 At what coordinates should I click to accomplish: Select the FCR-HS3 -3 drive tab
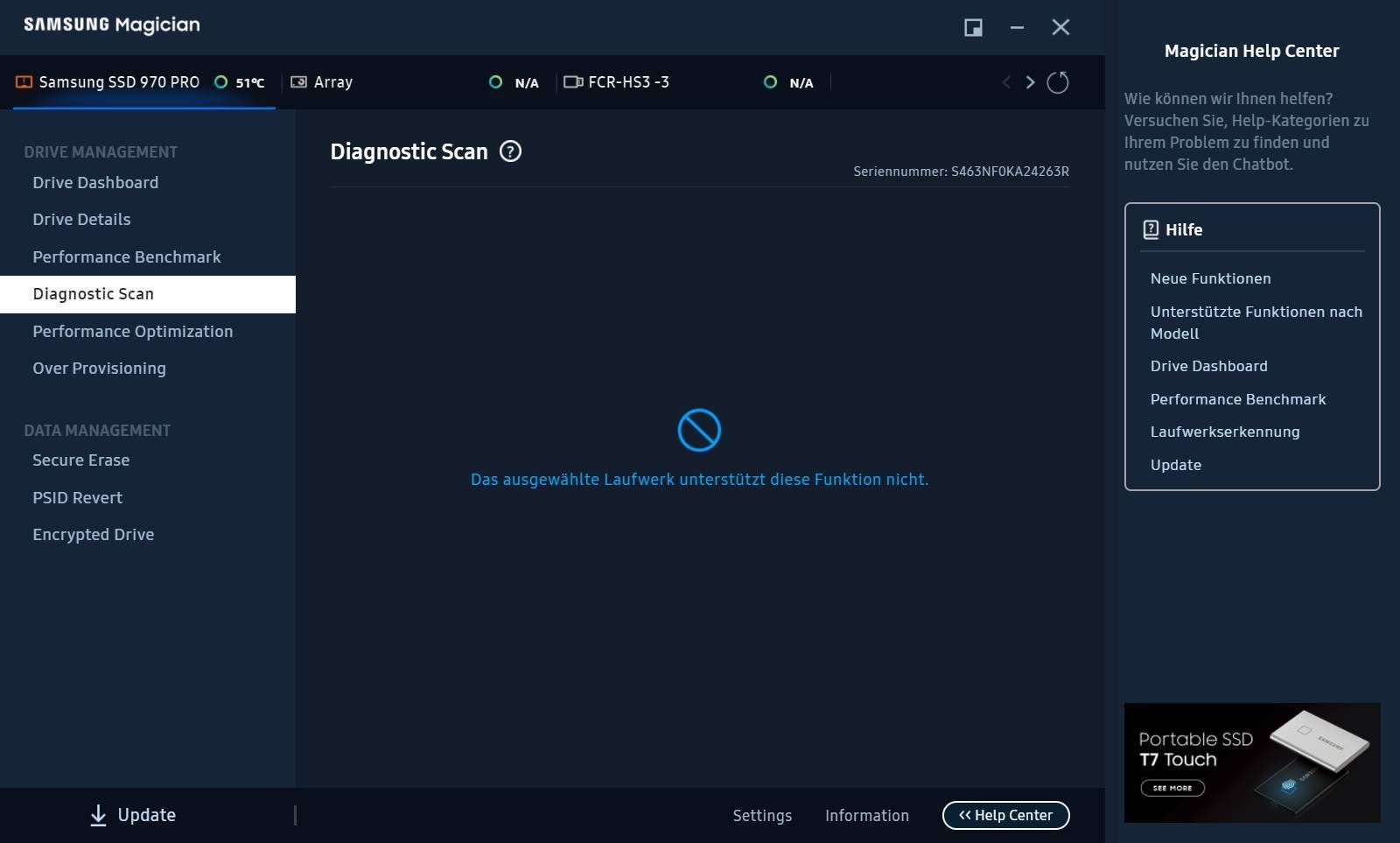pyautogui.click(x=693, y=82)
